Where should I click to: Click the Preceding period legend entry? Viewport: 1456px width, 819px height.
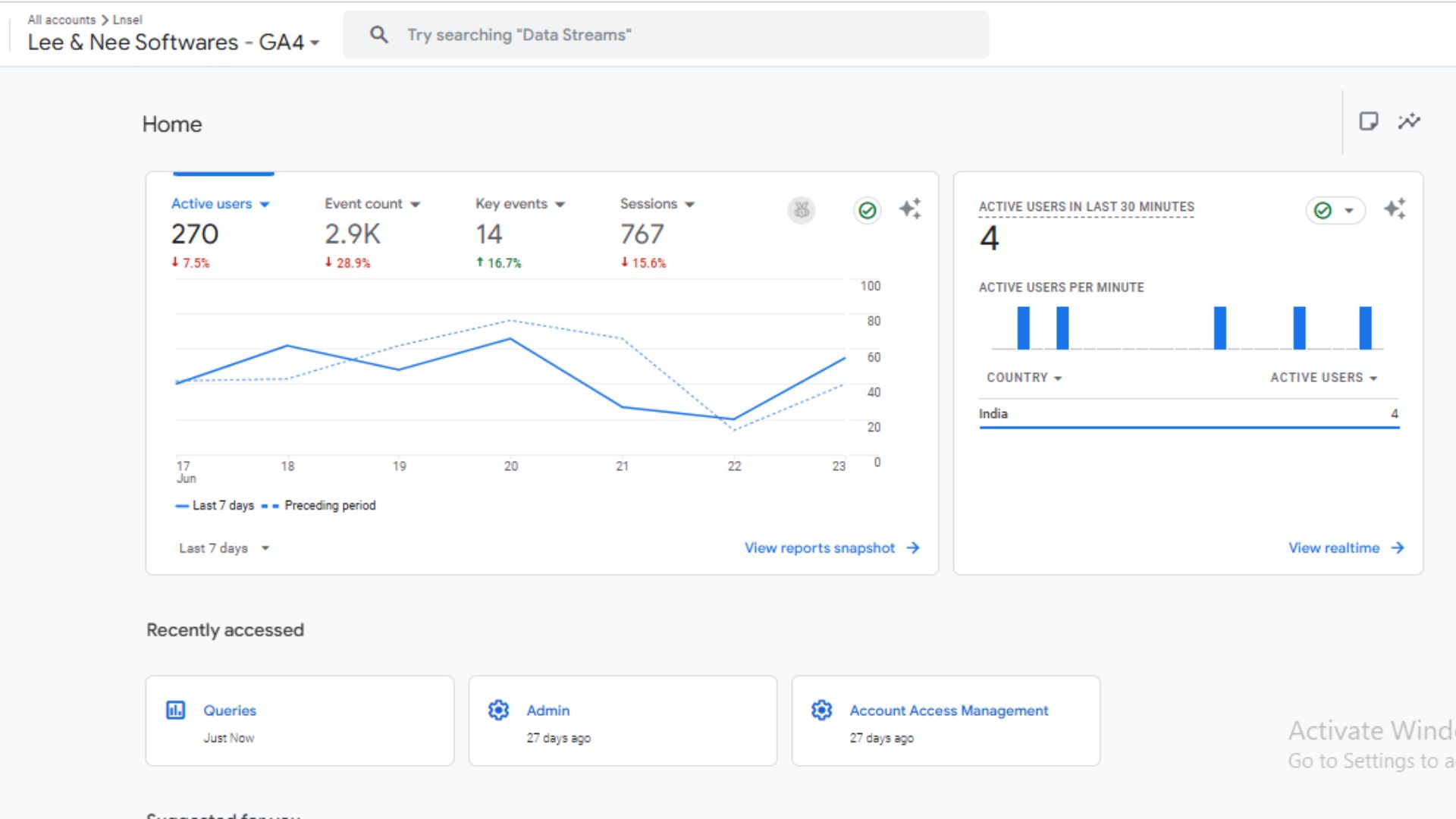pyautogui.click(x=318, y=506)
